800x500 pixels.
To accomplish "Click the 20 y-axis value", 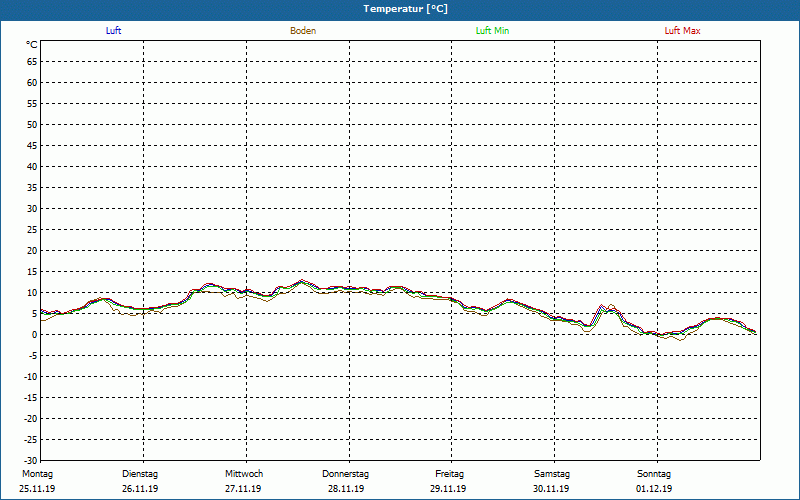I will [32, 251].
